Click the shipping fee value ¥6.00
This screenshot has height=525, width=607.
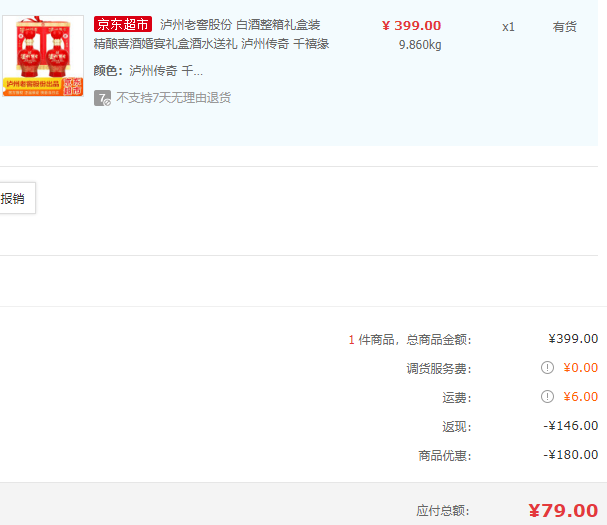(581, 396)
